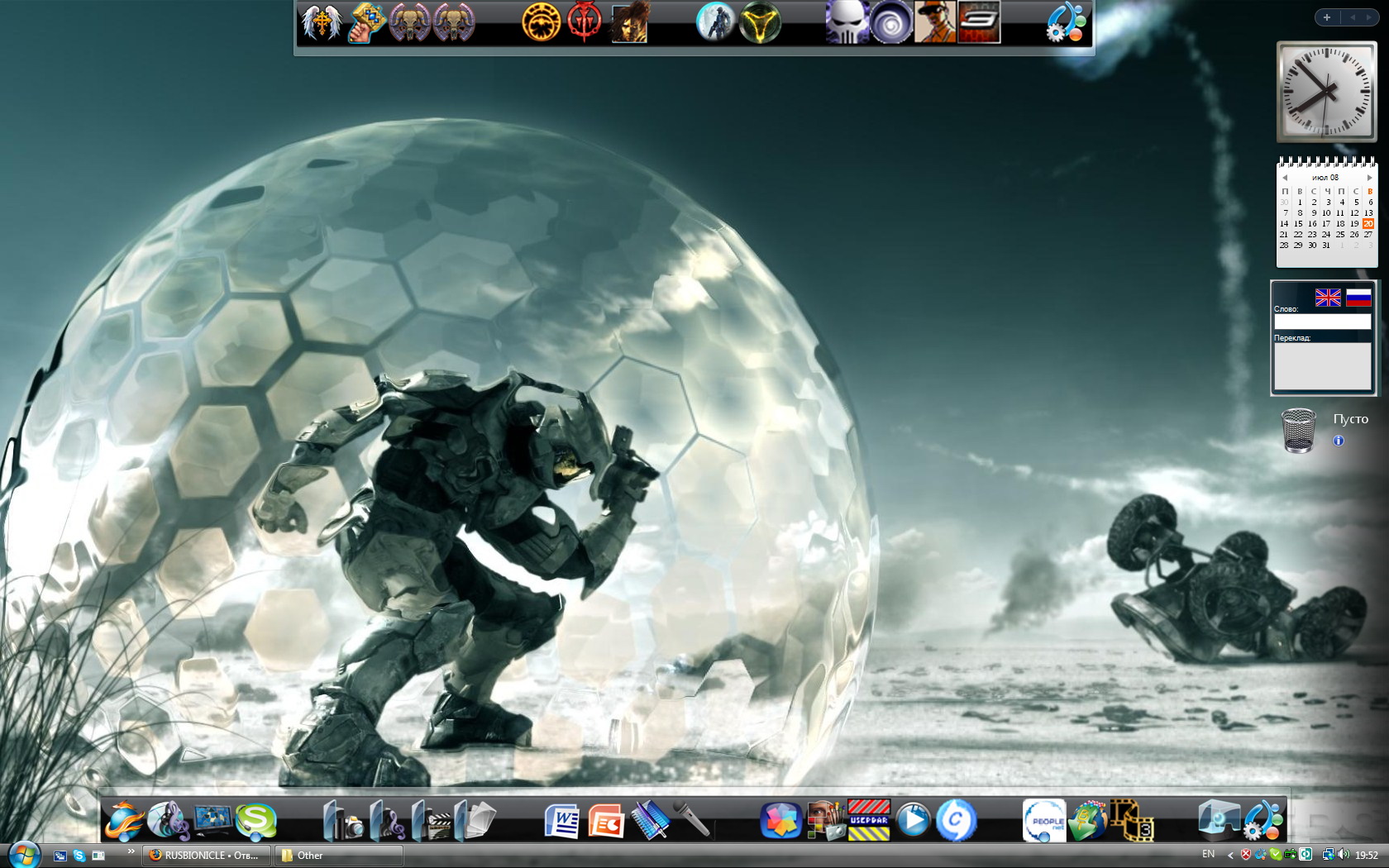
Task: Launch the colorful pinwheel app icon
Action: coord(781,821)
